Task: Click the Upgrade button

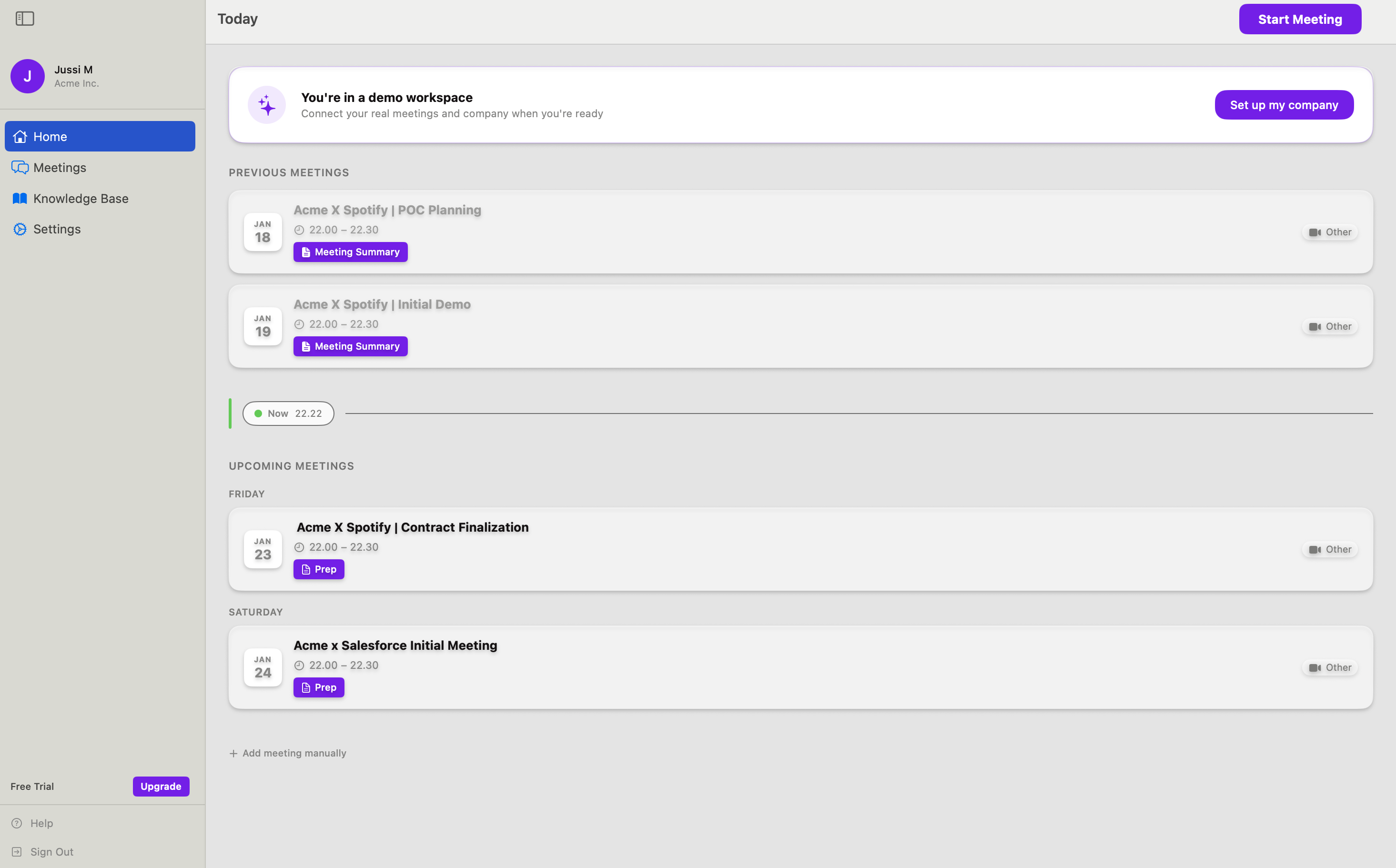Action: tap(161, 787)
